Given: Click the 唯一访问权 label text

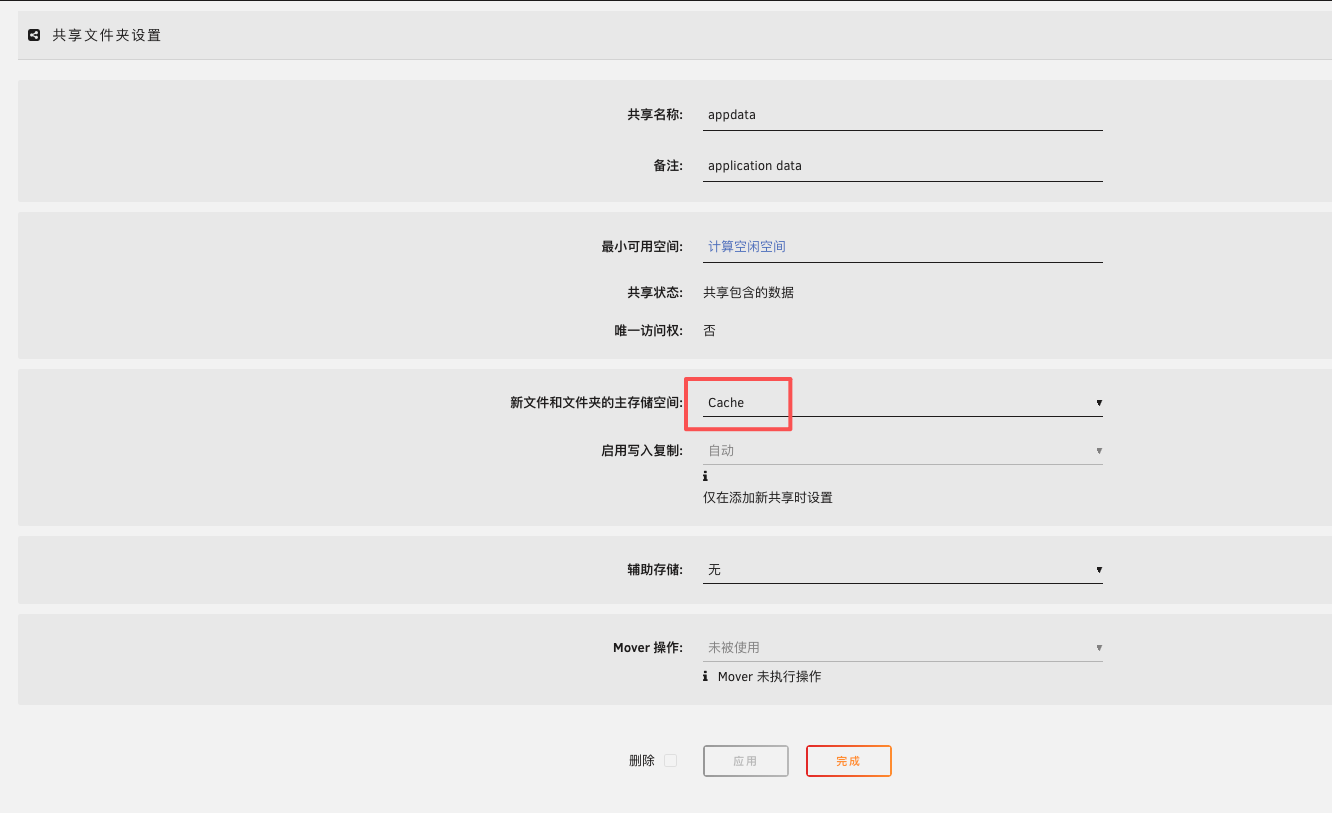Looking at the screenshot, I should tap(648, 331).
